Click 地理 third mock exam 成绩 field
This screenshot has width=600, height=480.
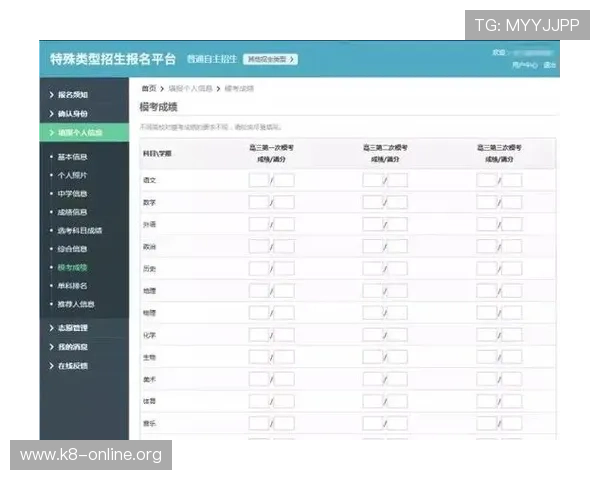[487, 291]
